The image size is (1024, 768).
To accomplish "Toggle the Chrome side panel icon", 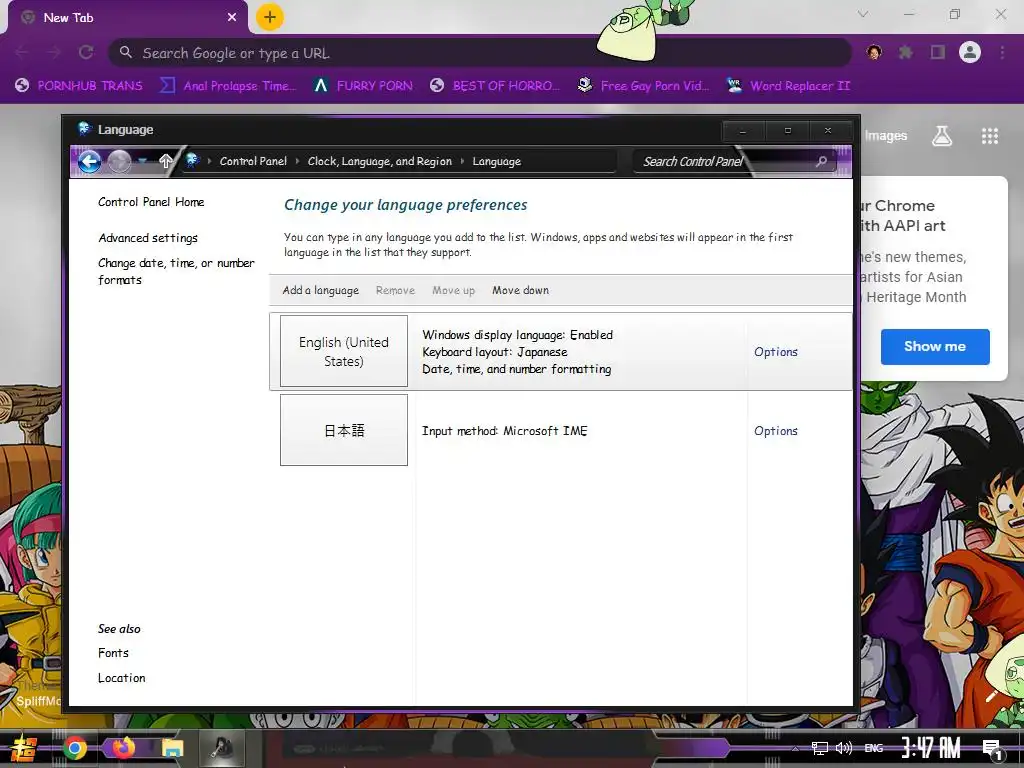I will pos(938,52).
